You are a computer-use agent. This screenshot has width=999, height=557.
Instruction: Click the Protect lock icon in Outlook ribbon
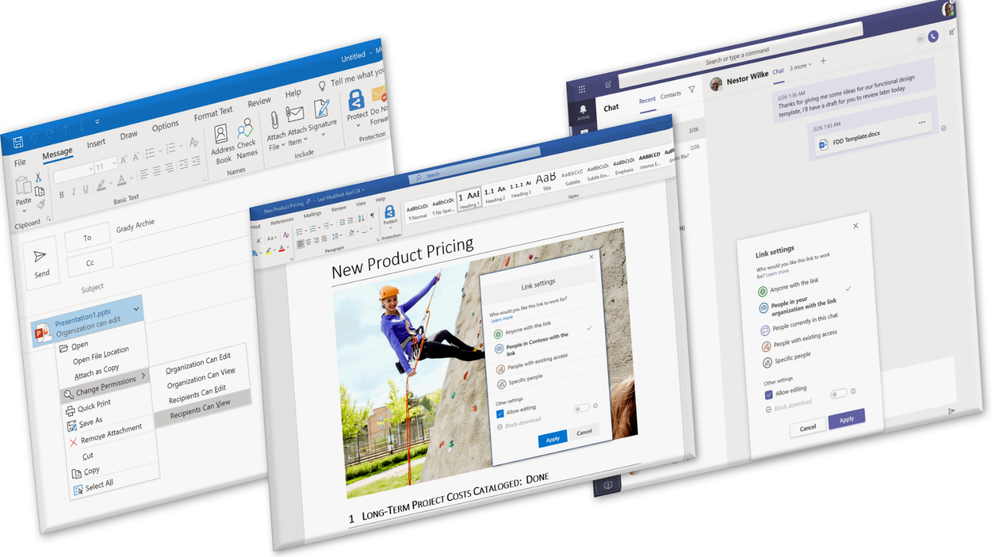(x=356, y=99)
